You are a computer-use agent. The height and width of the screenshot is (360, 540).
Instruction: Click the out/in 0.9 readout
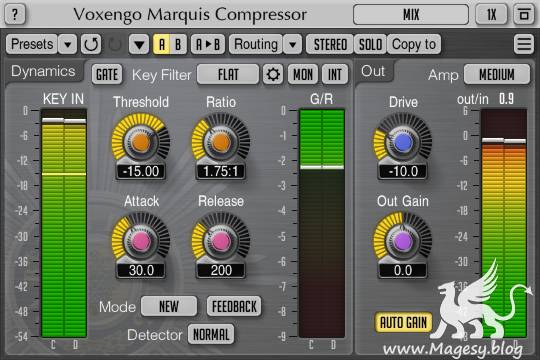click(x=506, y=99)
